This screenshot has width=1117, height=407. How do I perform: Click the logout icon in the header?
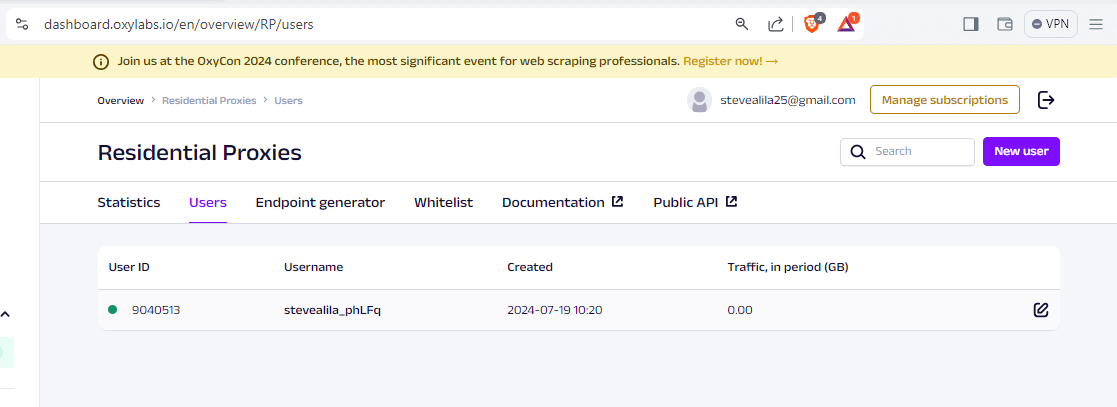point(1046,100)
